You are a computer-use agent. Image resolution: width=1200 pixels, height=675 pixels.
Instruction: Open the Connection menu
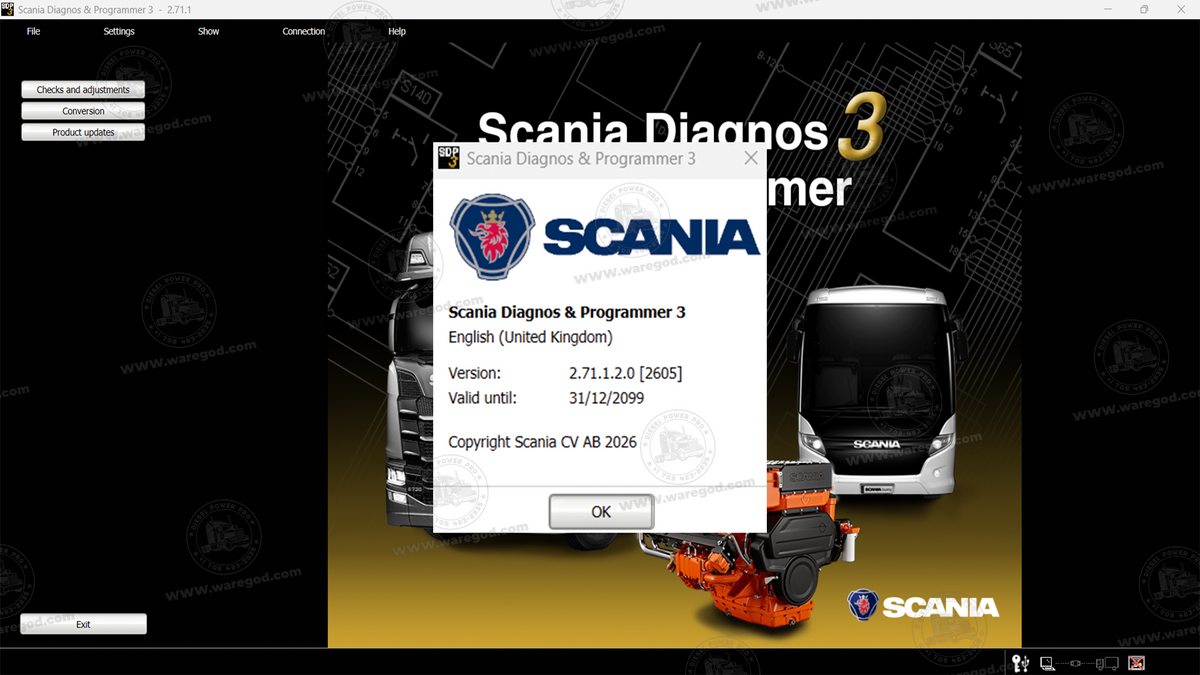(x=304, y=31)
